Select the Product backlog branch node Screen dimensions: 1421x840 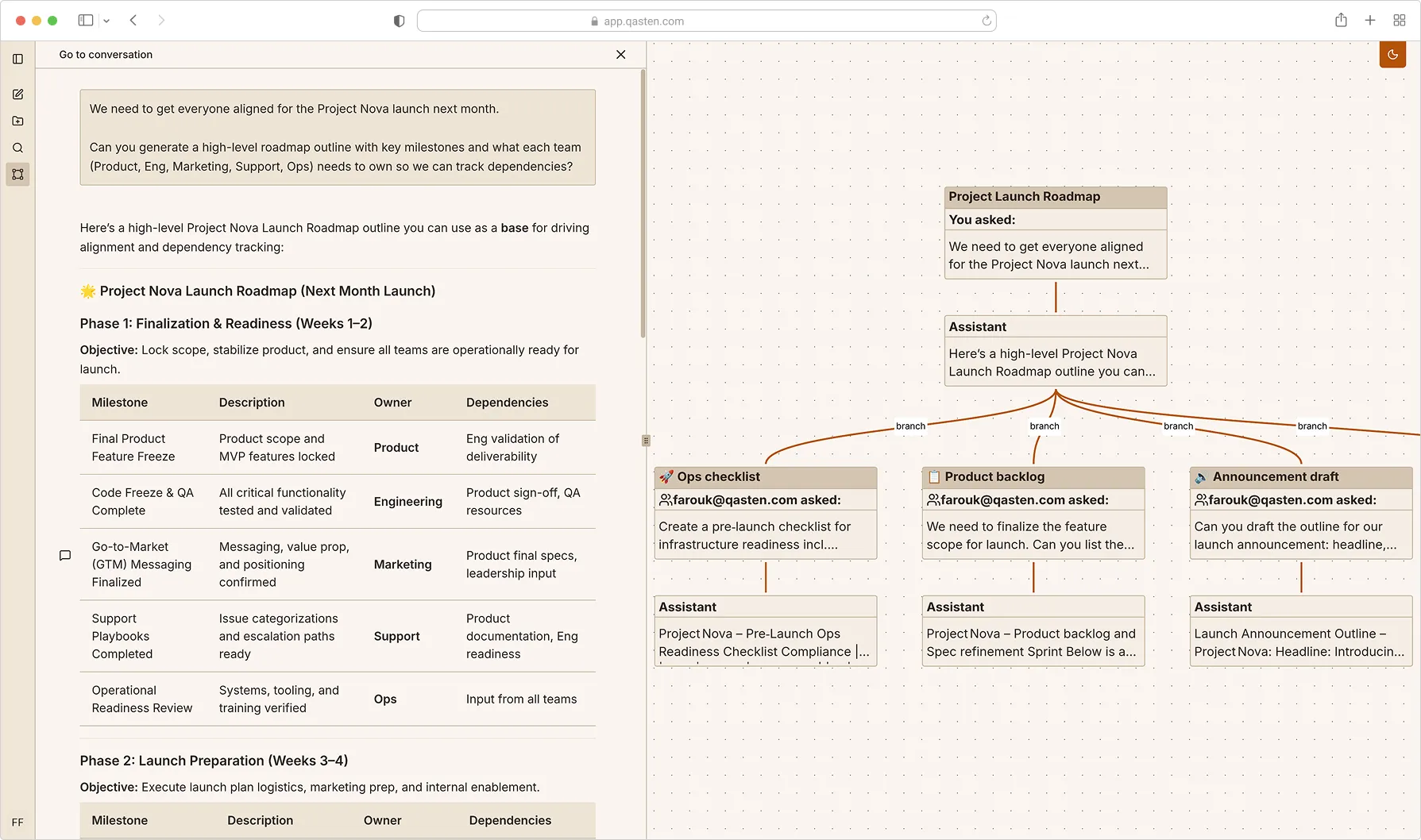tap(1033, 477)
